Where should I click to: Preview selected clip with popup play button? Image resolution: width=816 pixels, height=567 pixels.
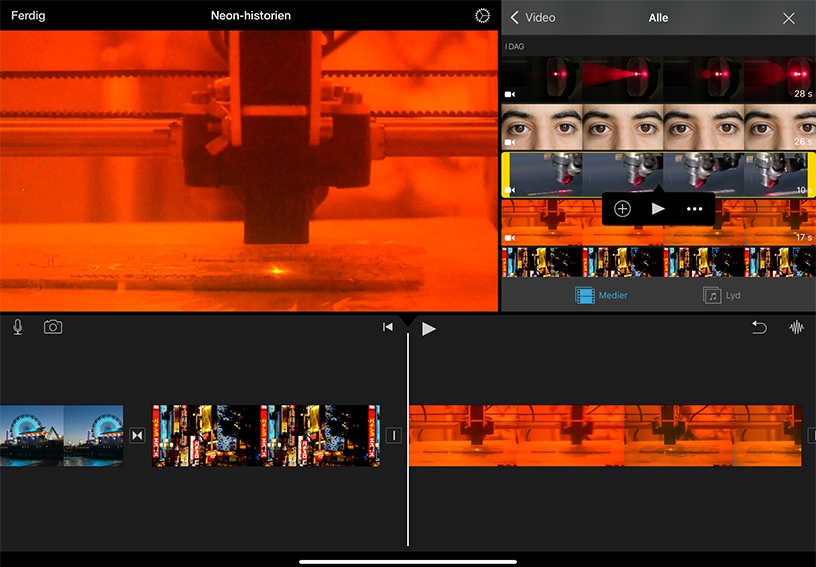pyautogui.click(x=658, y=209)
